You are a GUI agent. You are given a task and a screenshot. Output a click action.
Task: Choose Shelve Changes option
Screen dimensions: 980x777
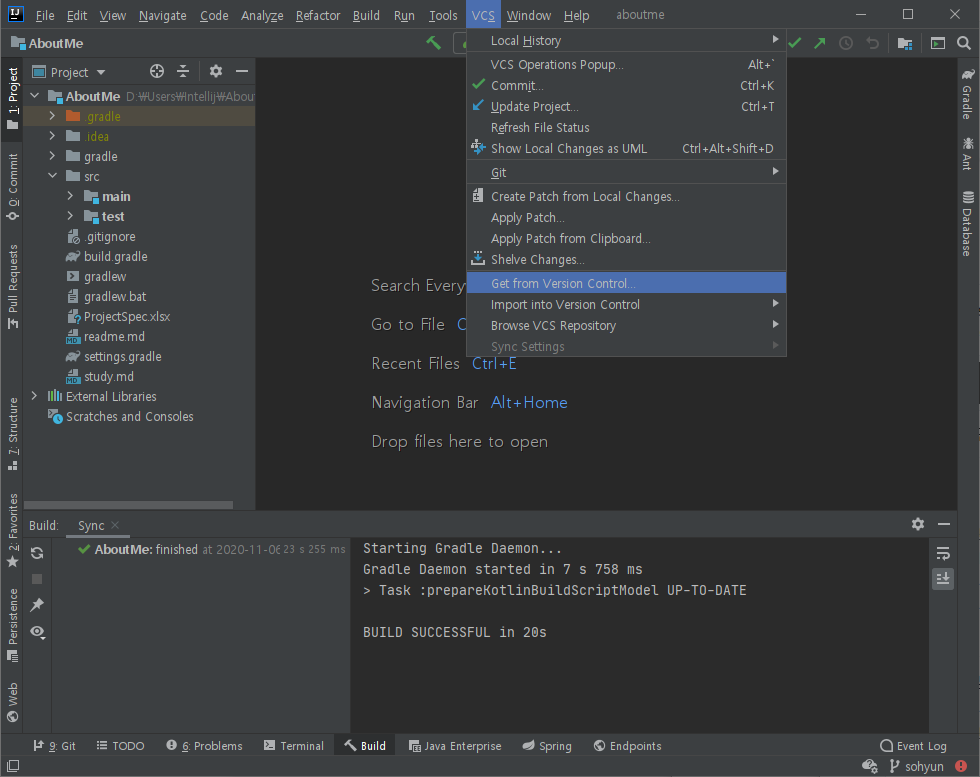tap(626, 259)
